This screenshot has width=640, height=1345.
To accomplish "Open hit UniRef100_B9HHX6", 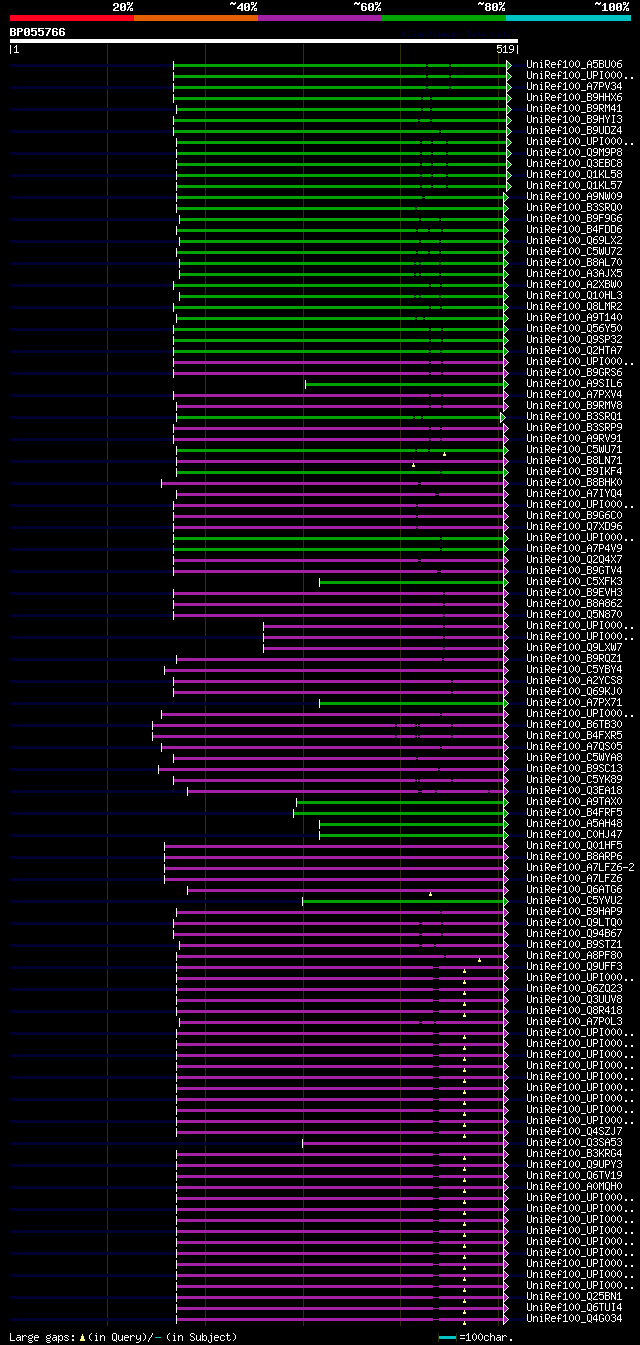I will point(574,97).
